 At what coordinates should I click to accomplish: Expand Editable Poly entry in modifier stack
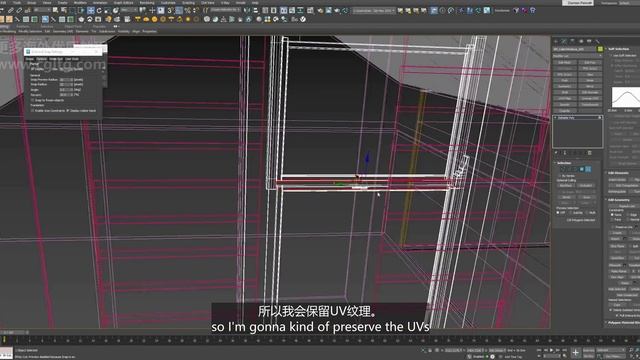(556, 118)
